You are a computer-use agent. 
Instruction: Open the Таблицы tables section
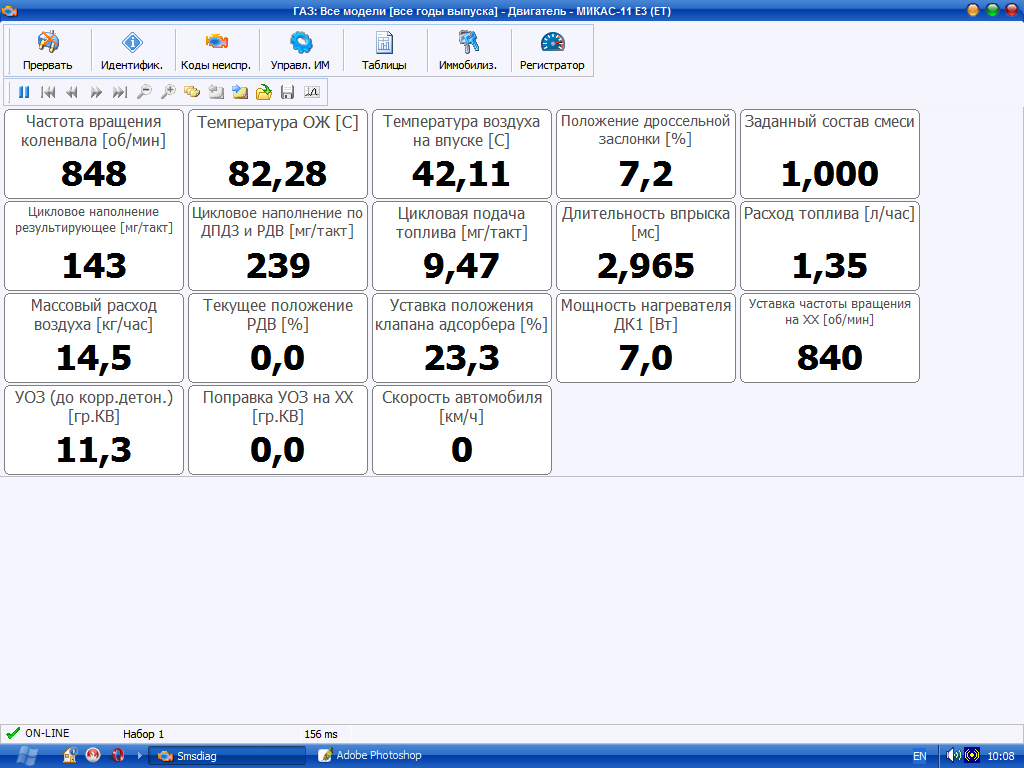point(384,51)
